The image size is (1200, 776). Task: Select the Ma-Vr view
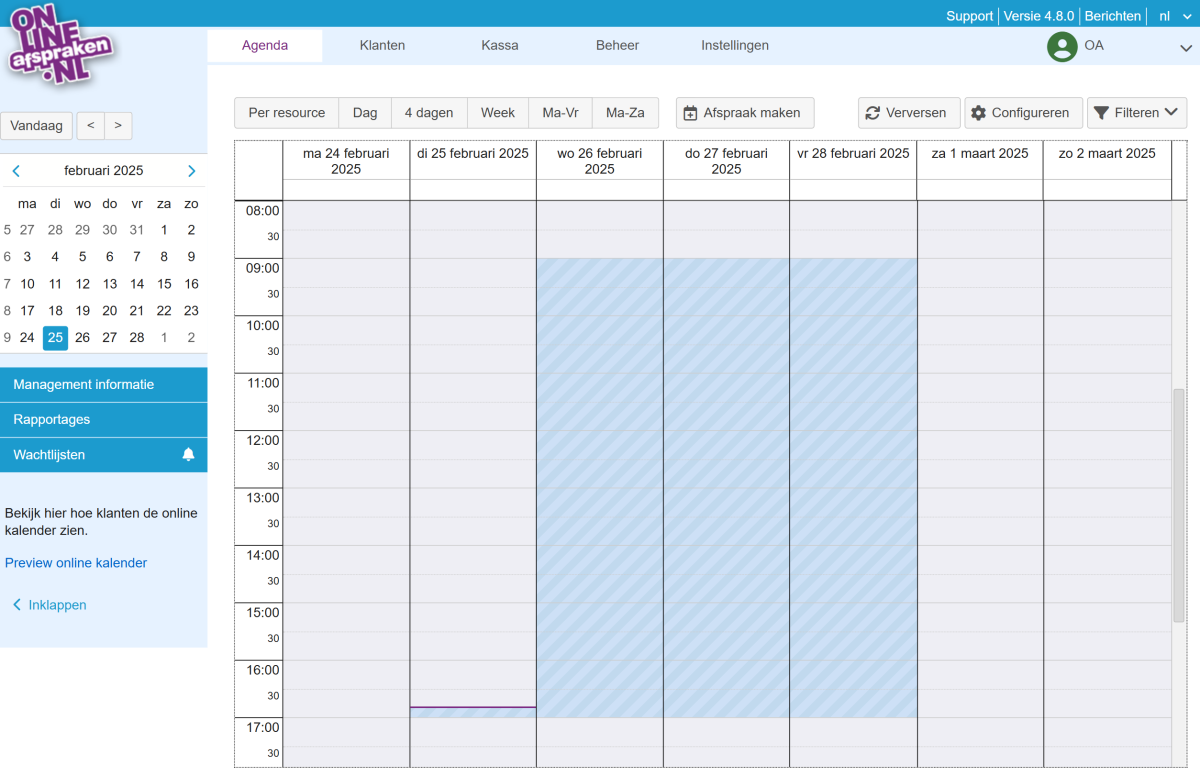click(x=560, y=113)
